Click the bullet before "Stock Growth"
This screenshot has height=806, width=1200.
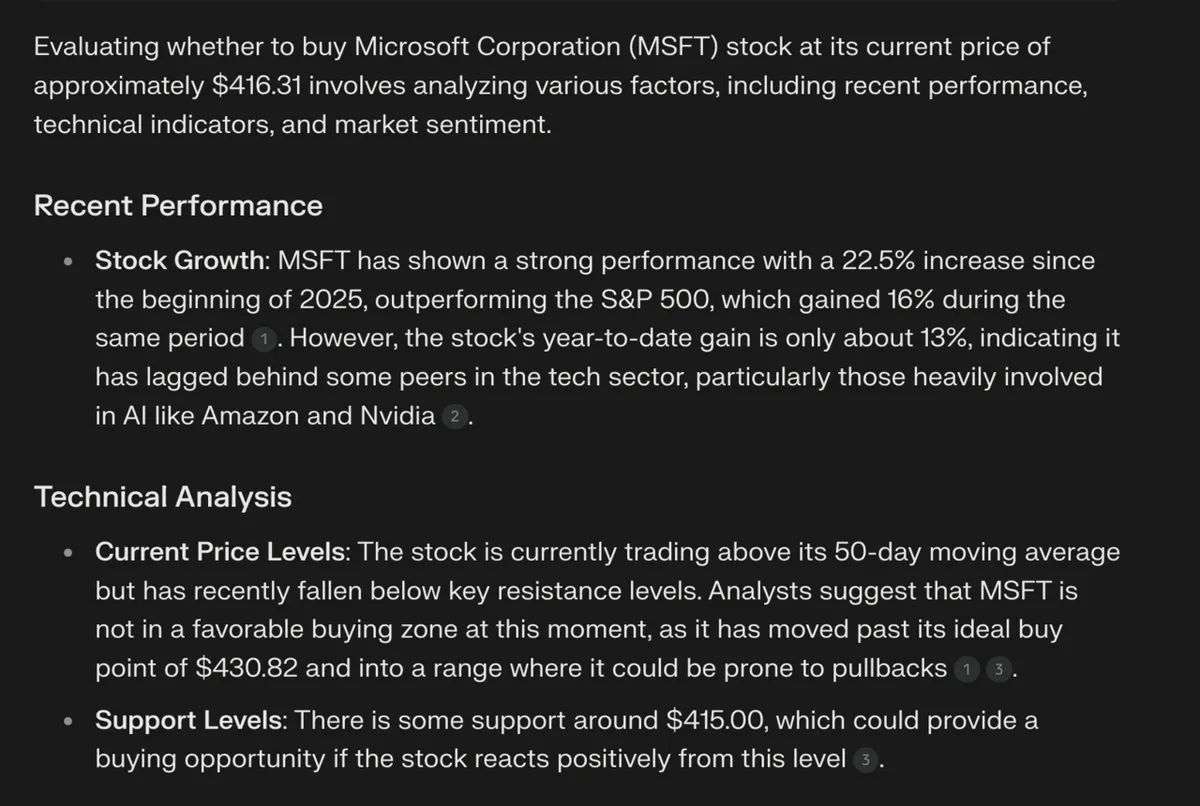click(x=68, y=263)
